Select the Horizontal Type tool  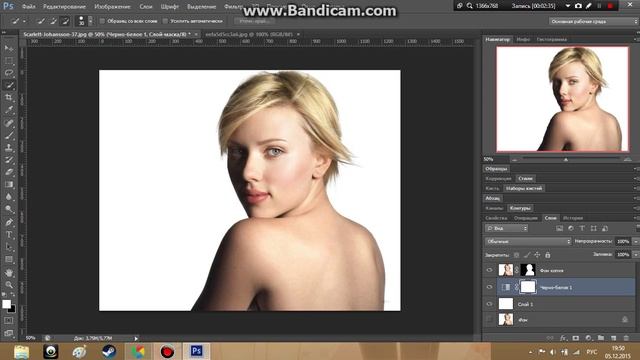tap(9, 235)
